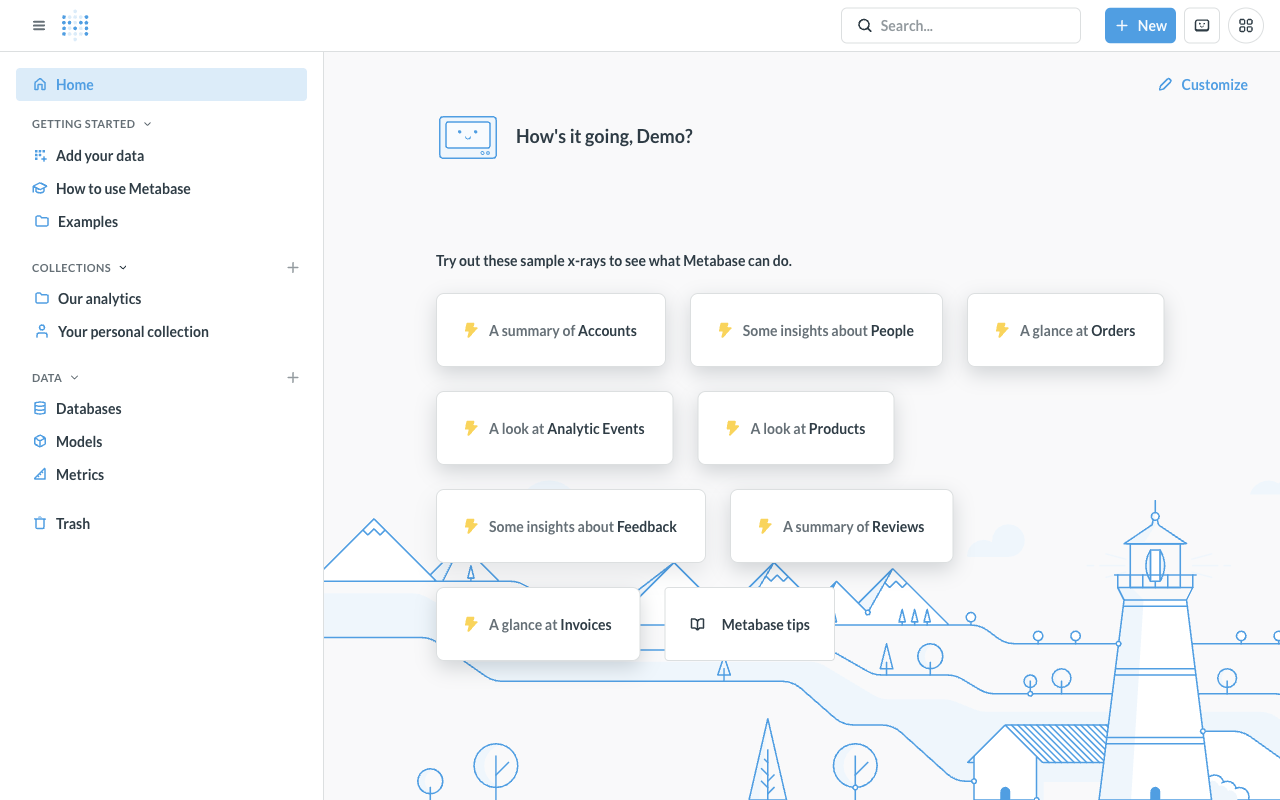Click the Home house icon
Viewport: 1280px width, 800px height.
(40, 85)
